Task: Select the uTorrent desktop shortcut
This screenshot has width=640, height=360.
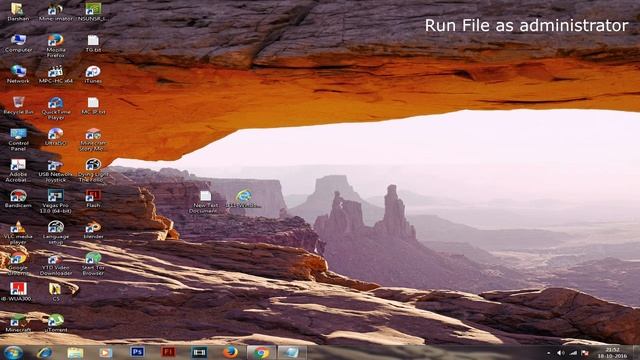Action: click(56, 323)
